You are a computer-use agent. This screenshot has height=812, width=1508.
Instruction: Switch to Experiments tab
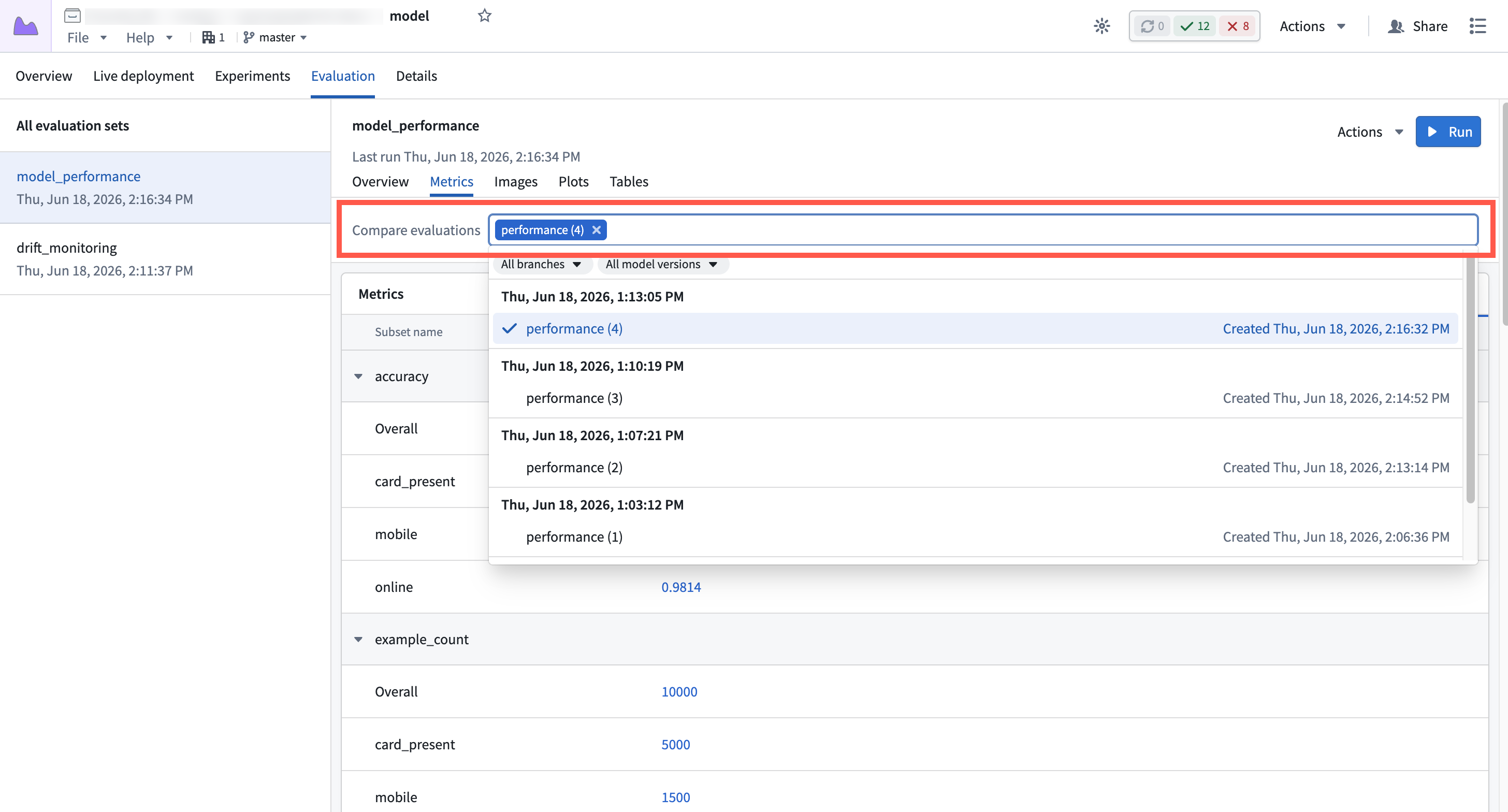click(252, 76)
